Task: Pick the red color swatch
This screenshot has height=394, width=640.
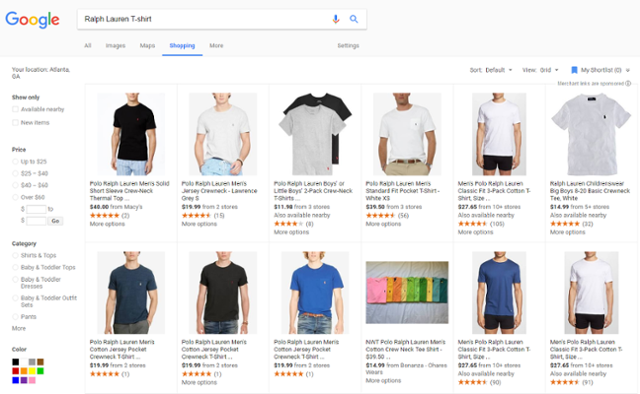Action: (16, 371)
